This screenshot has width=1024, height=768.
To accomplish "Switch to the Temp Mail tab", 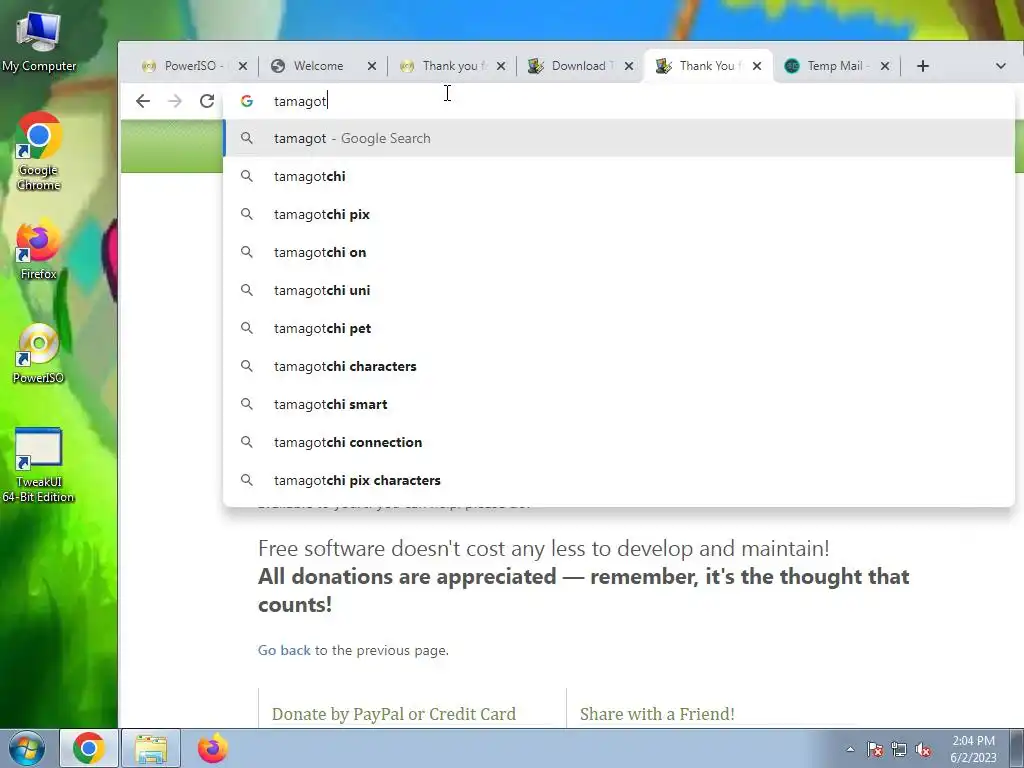I will 835,66.
